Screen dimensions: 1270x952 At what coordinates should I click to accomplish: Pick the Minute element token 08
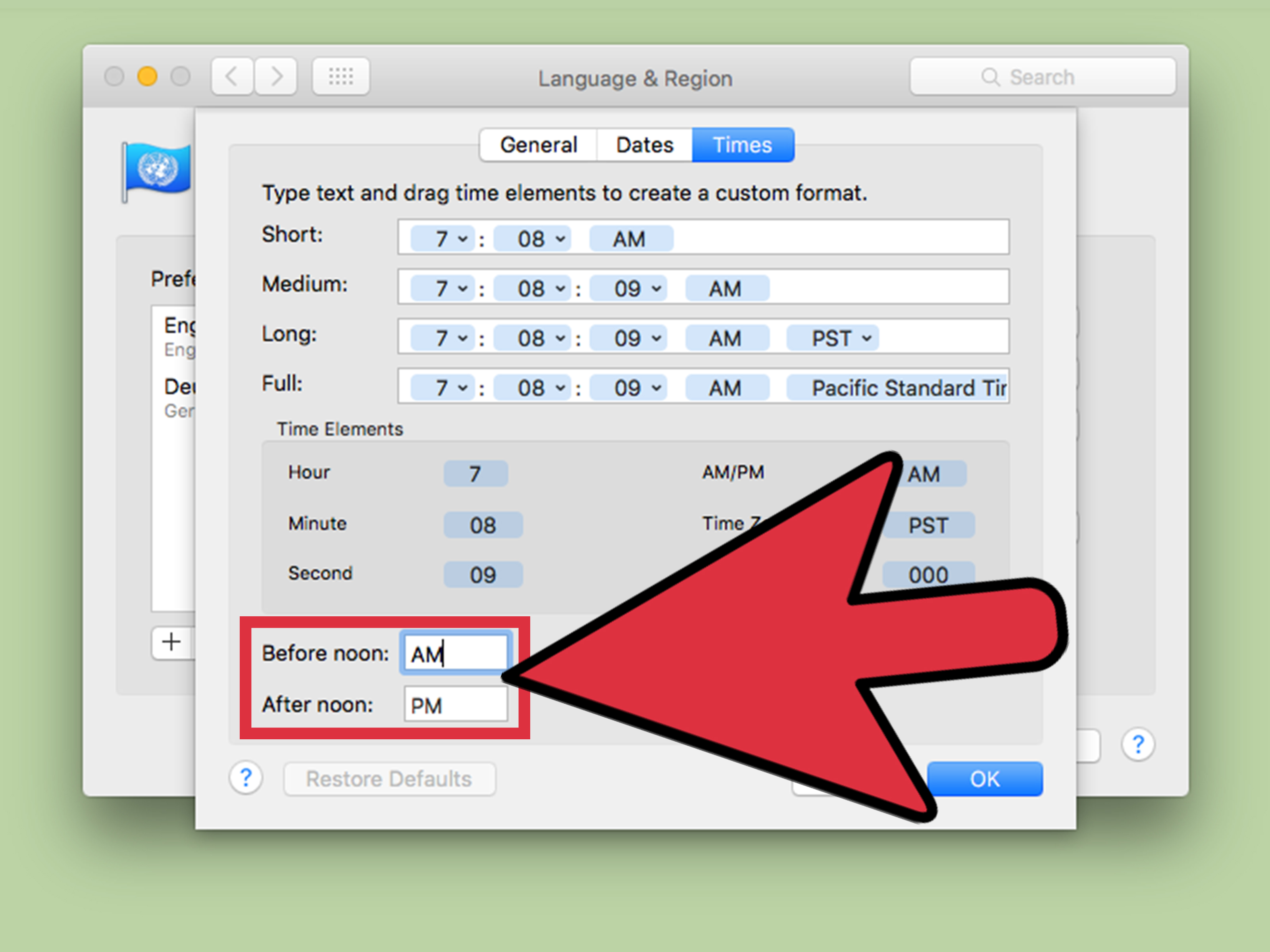pyautogui.click(x=483, y=525)
